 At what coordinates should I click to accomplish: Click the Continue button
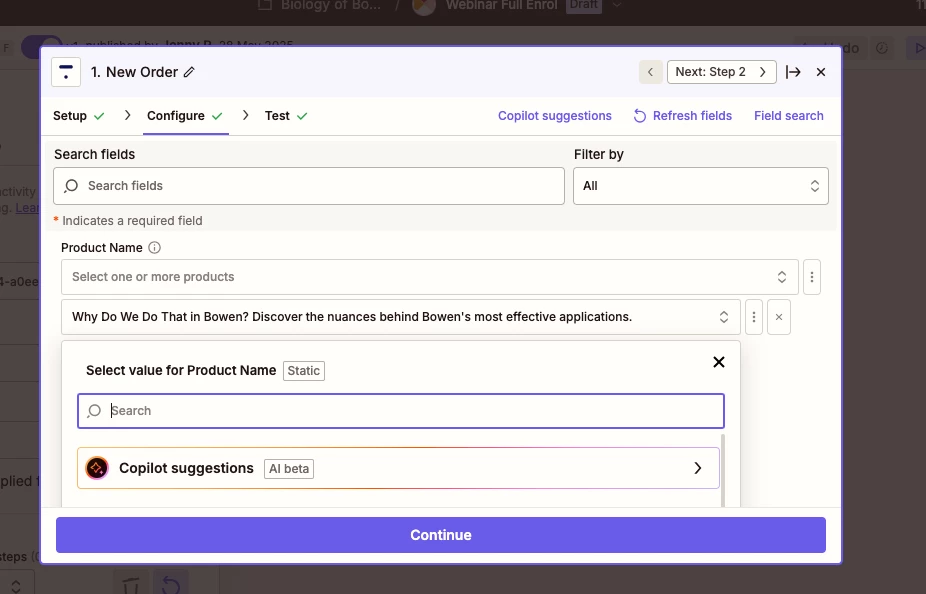(441, 535)
